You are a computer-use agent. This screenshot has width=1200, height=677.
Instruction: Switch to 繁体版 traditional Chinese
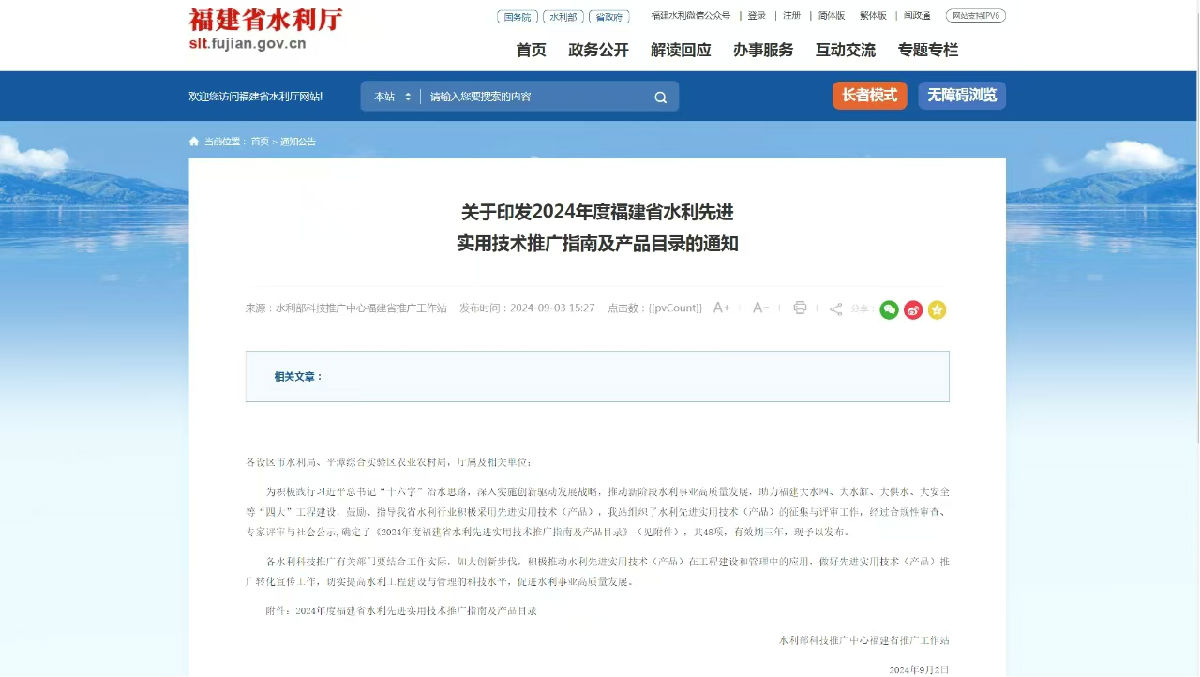tap(873, 16)
